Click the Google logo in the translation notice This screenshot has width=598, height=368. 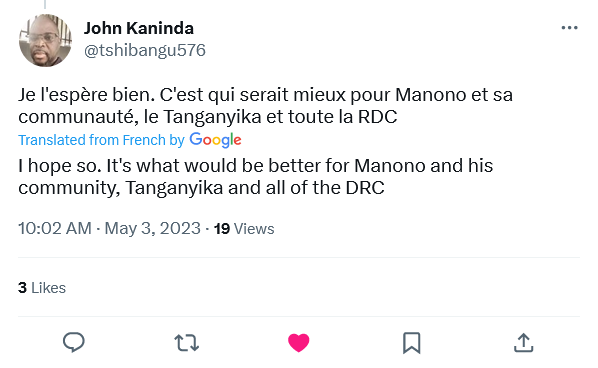click(215, 140)
